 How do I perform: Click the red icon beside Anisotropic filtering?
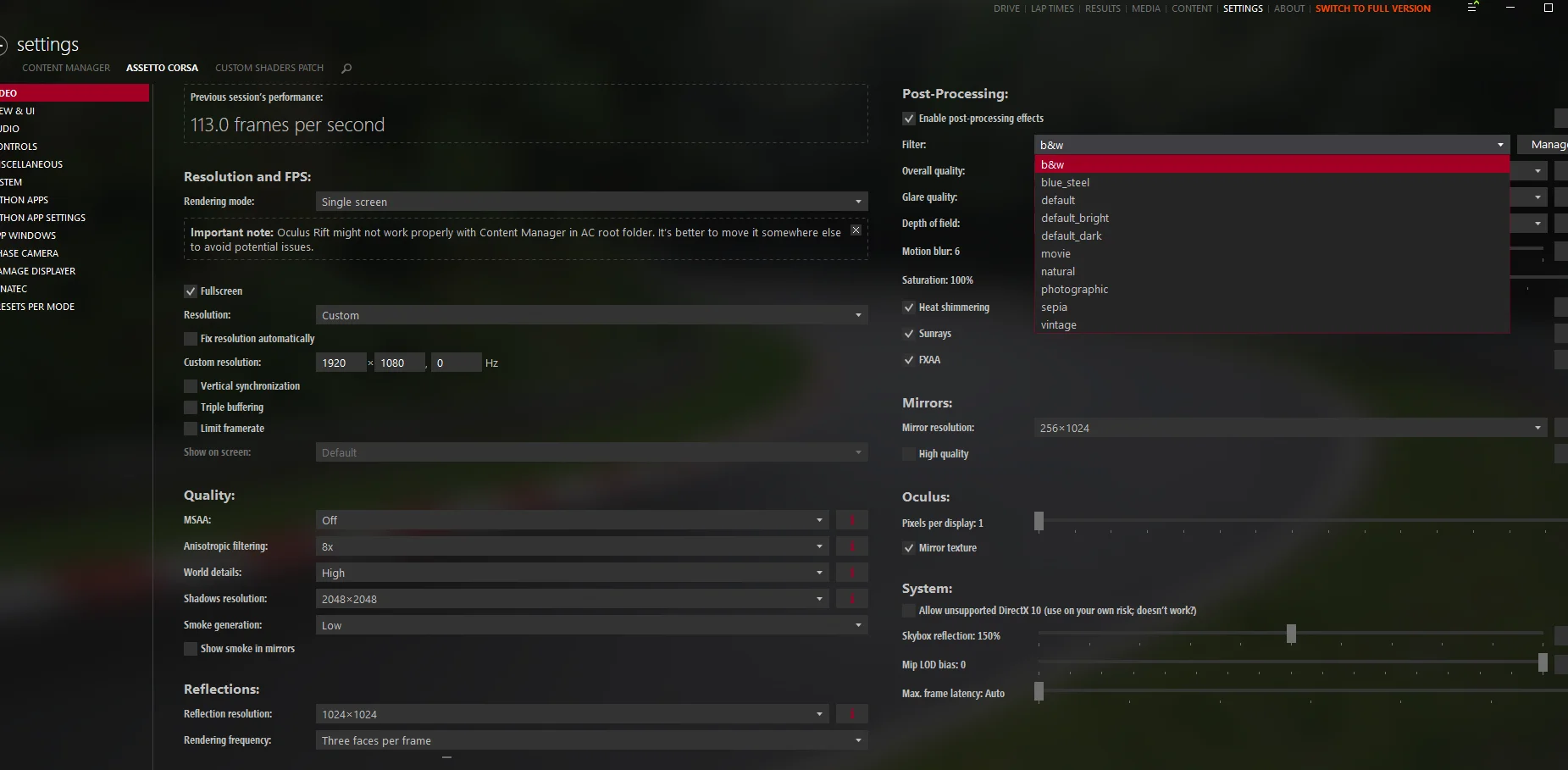[x=851, y=546]
